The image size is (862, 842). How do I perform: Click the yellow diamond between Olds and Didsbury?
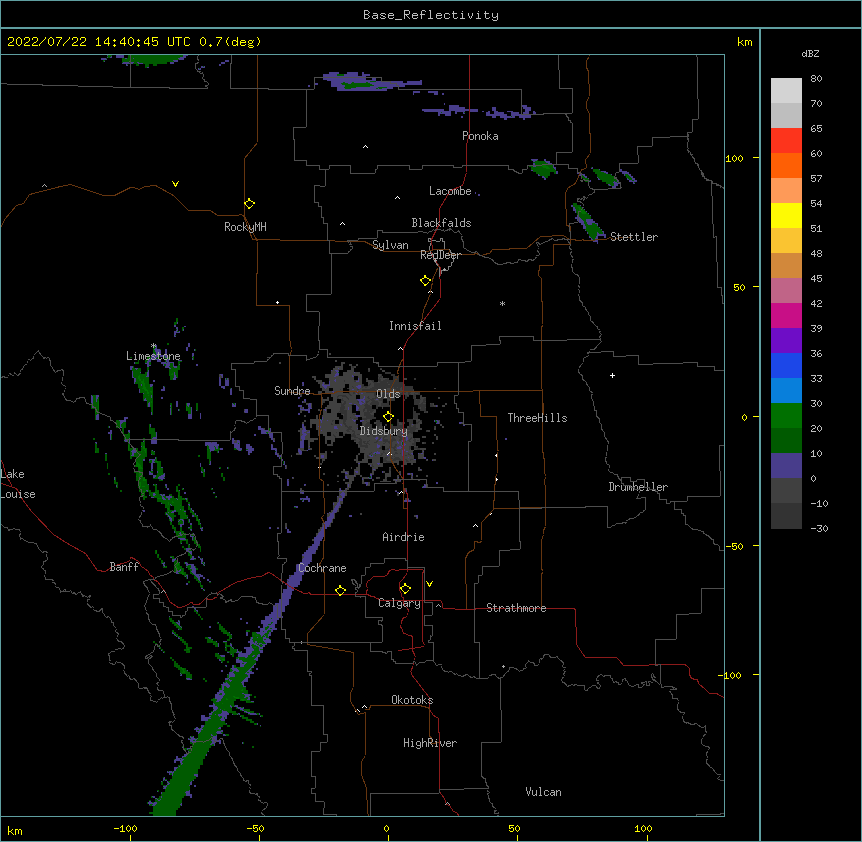388,417
